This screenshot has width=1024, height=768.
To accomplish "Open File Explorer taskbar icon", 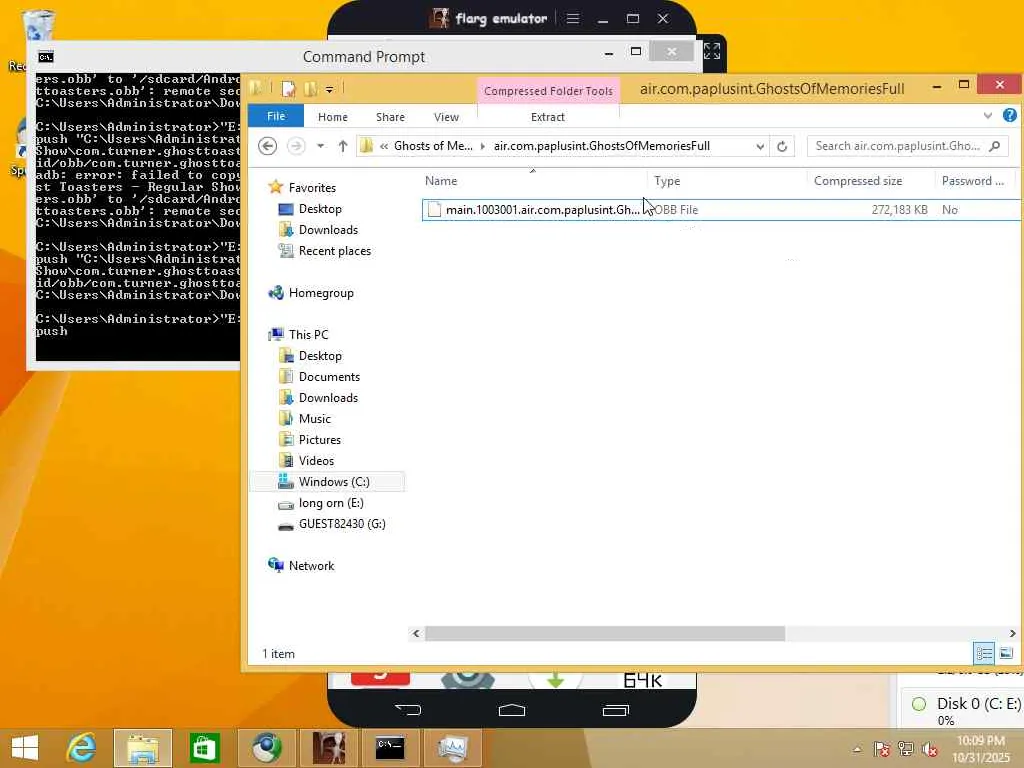I will (x=143, y=748).
